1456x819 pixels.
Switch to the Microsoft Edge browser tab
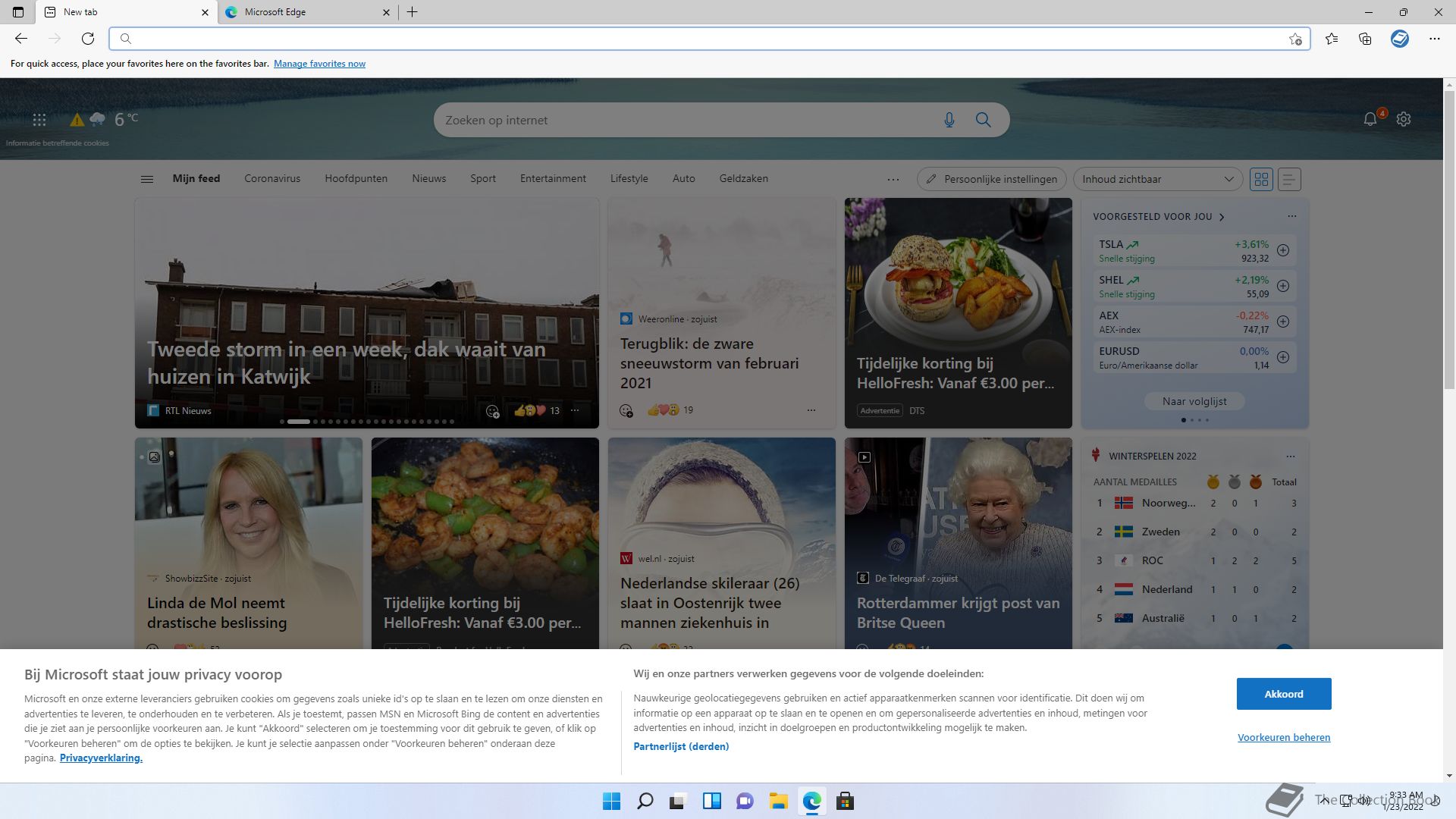click(x=307, y=12)
